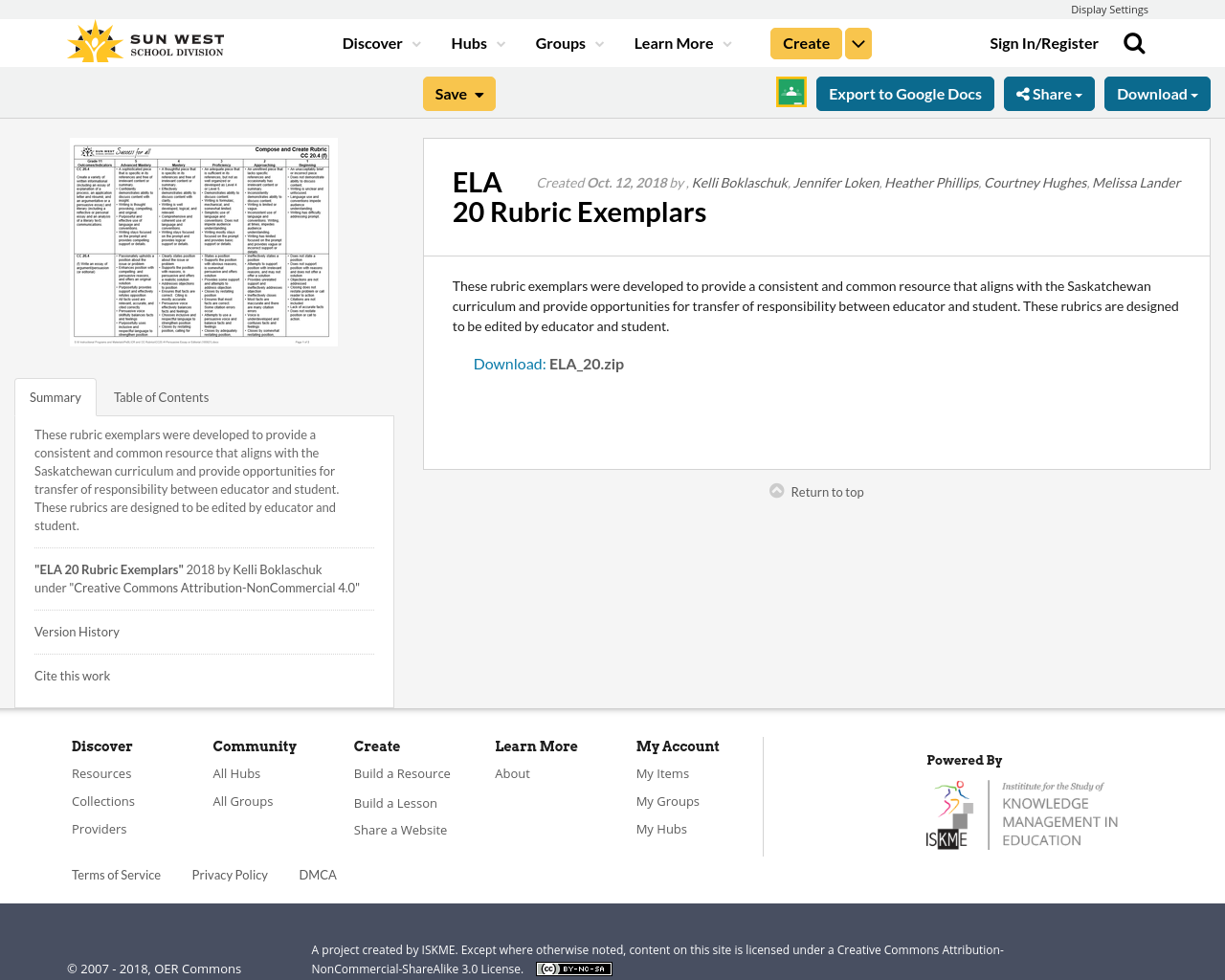The image size is (1225, 980).
Task: Switch to the Table of Contents tab
Action: 161,395
